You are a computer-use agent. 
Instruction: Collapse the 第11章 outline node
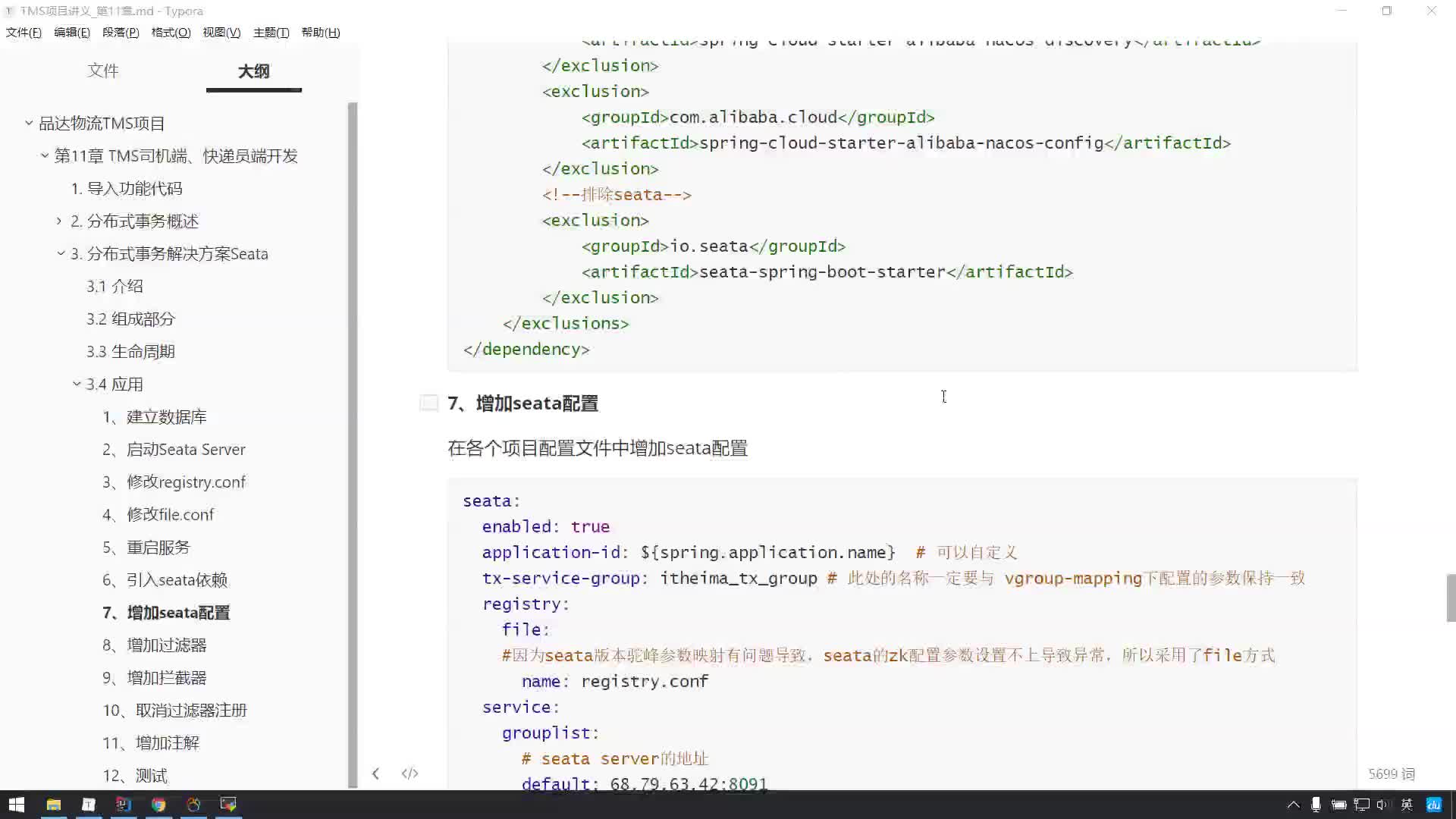[45, 155]
